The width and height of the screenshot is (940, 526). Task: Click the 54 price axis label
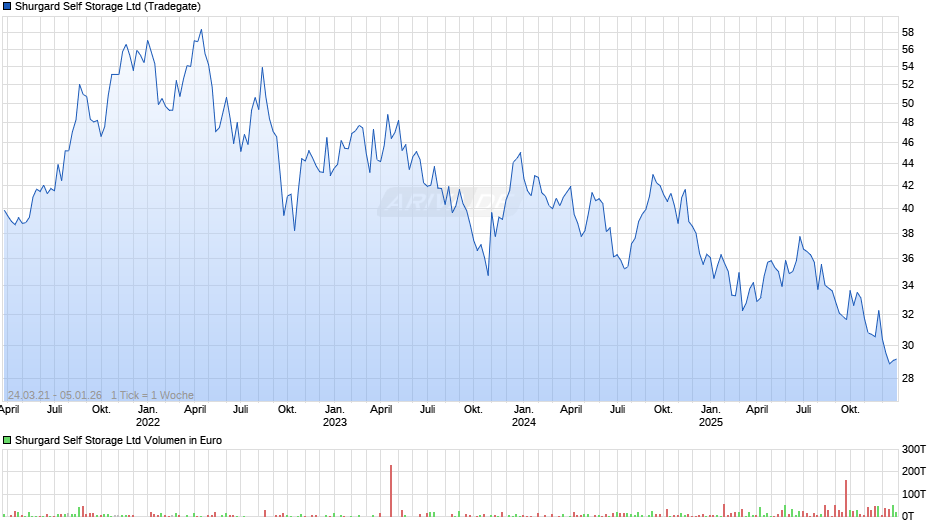[x=908, y=67]
